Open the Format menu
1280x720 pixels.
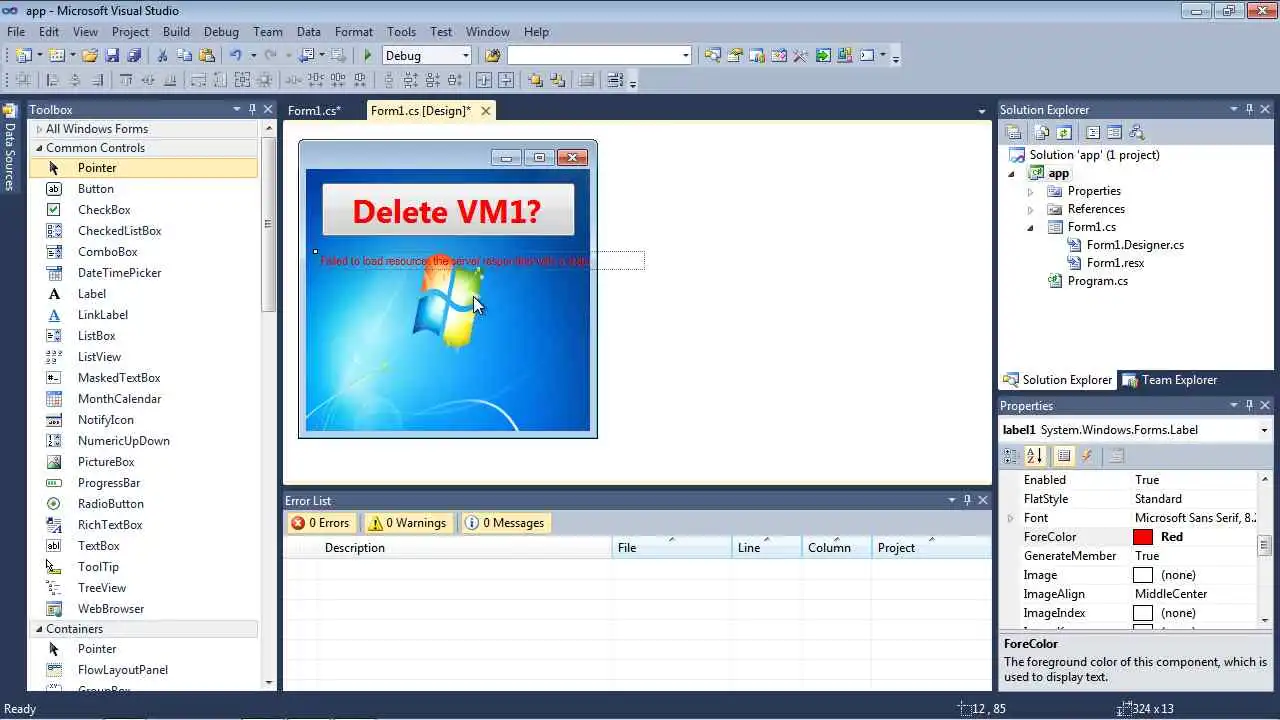[x=354, y=32]
